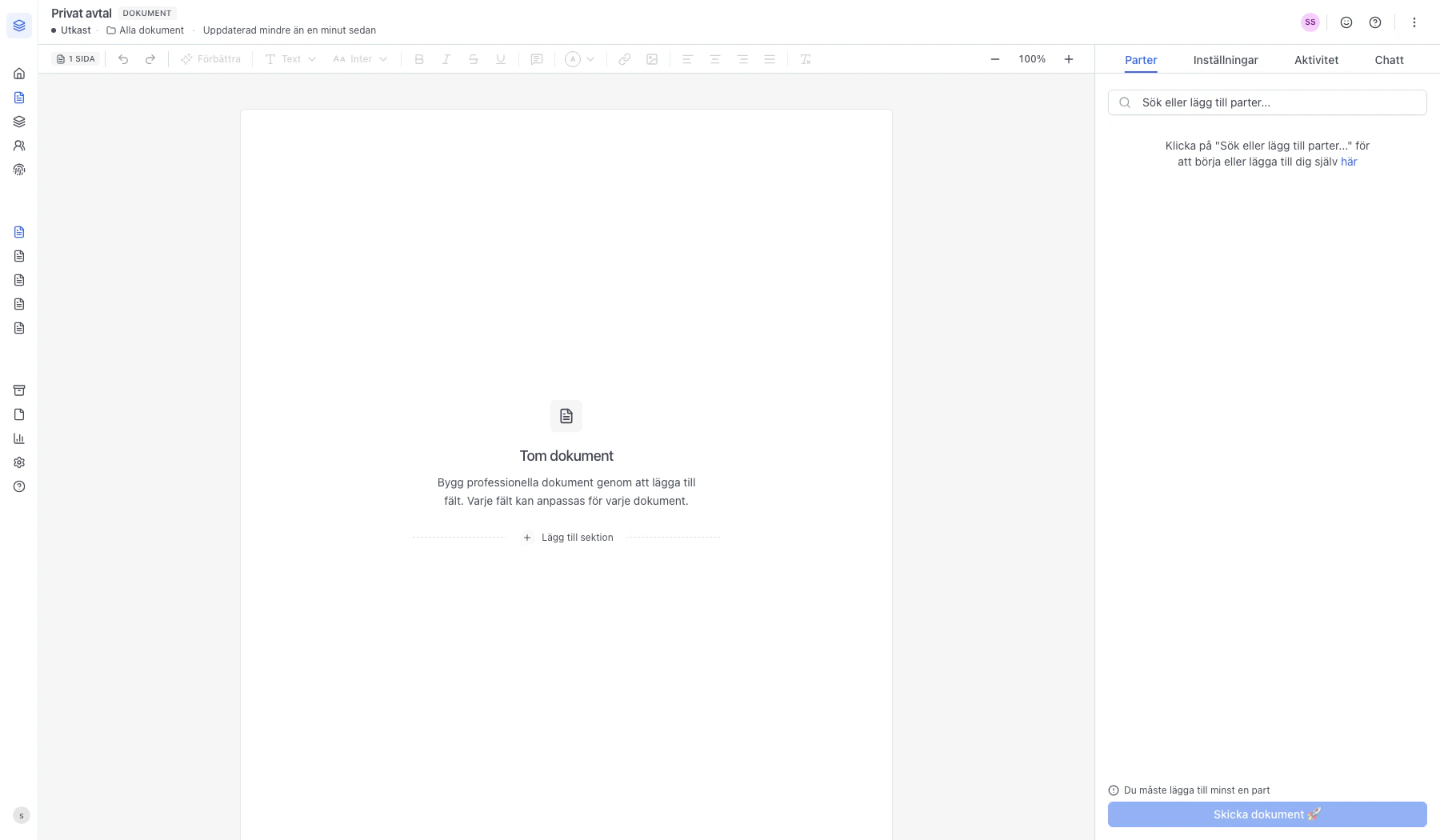The height and width of the screenshot is (840, 1440).
Task: Click the Du måste lägga till minst en part notice
Action: [1189, 790]
